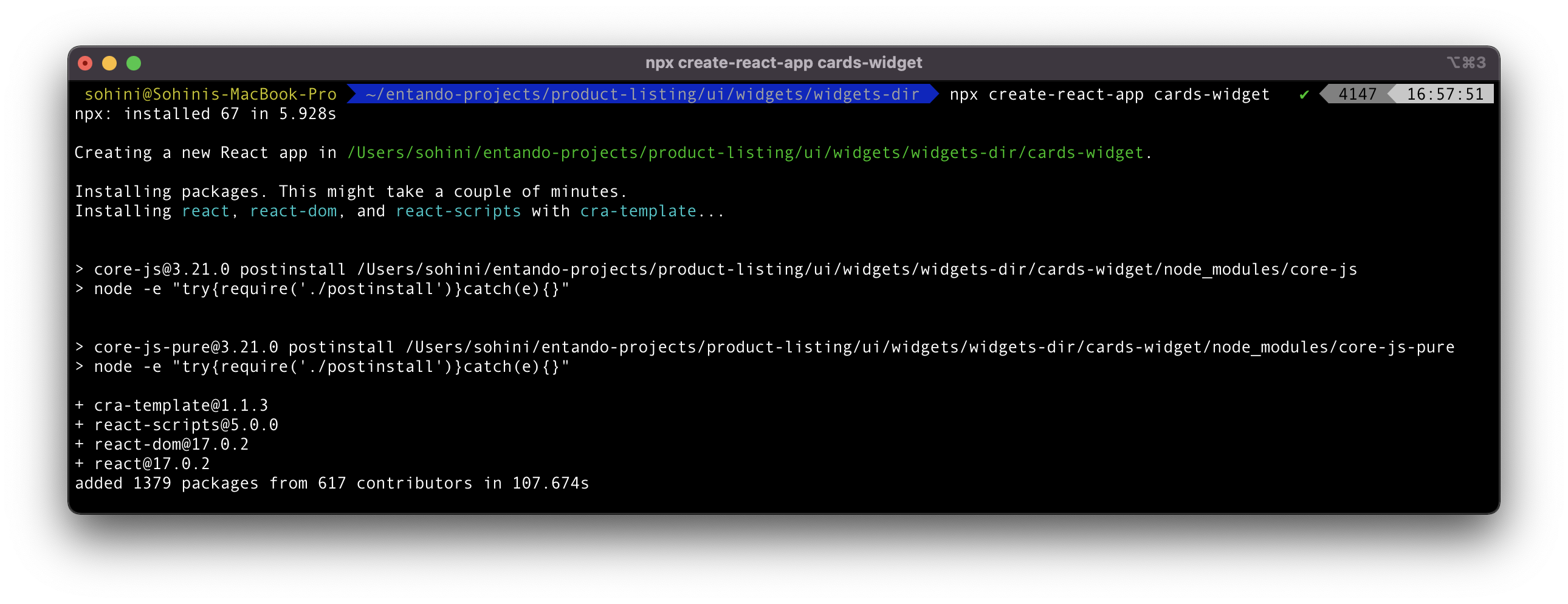Image resolution: width=1568 pixels, height=604 pixels.
Task: Click the red close window button
Action: [85, 63]
